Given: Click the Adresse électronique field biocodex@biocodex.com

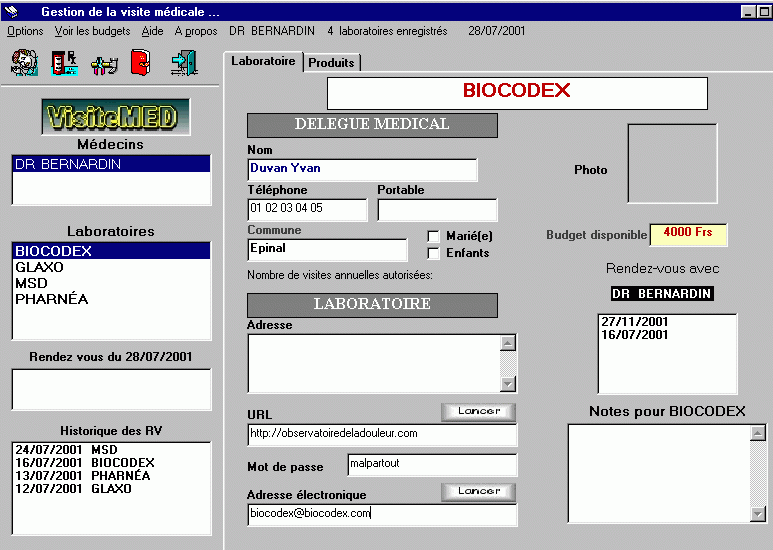Looking at the screenshot, I should 382,515.
